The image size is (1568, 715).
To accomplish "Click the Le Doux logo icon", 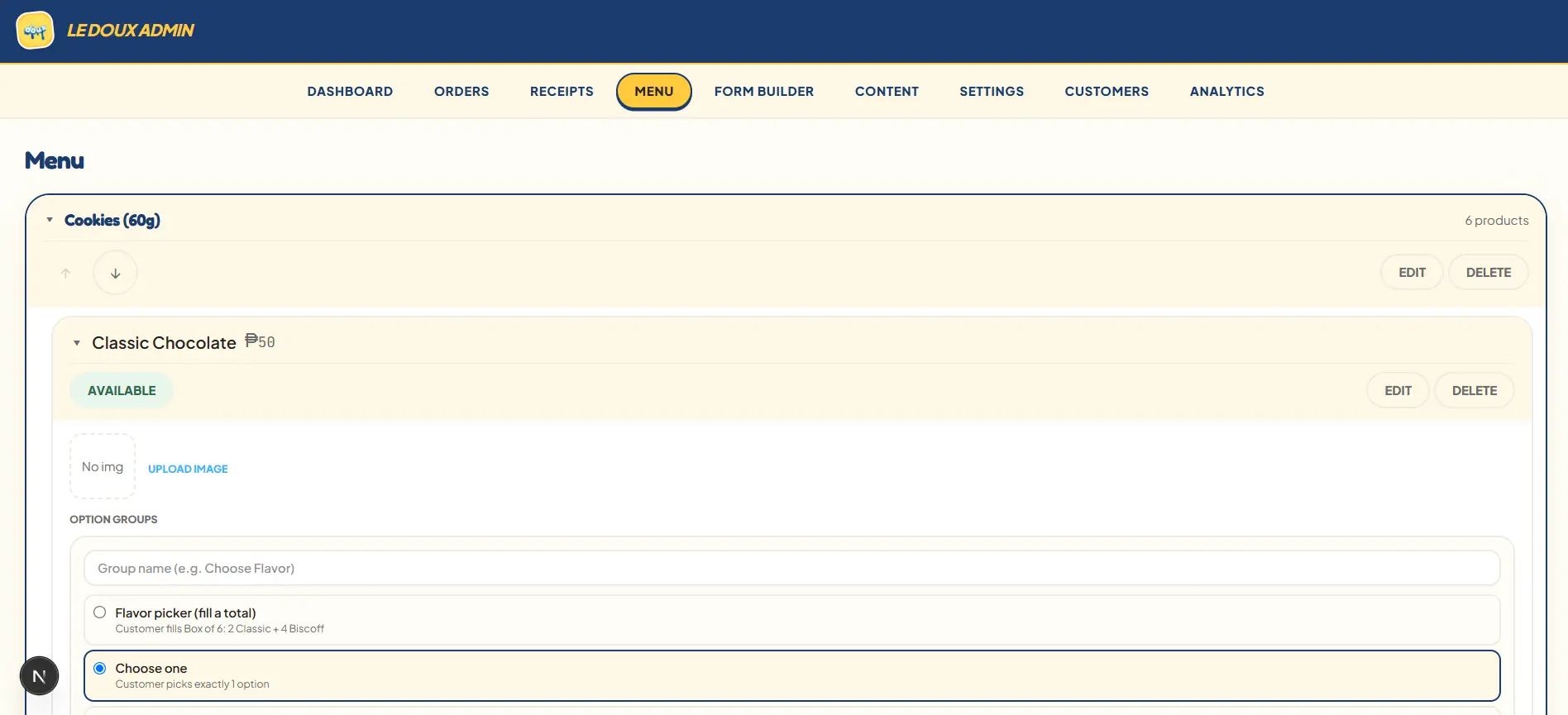I will (35, 31).
